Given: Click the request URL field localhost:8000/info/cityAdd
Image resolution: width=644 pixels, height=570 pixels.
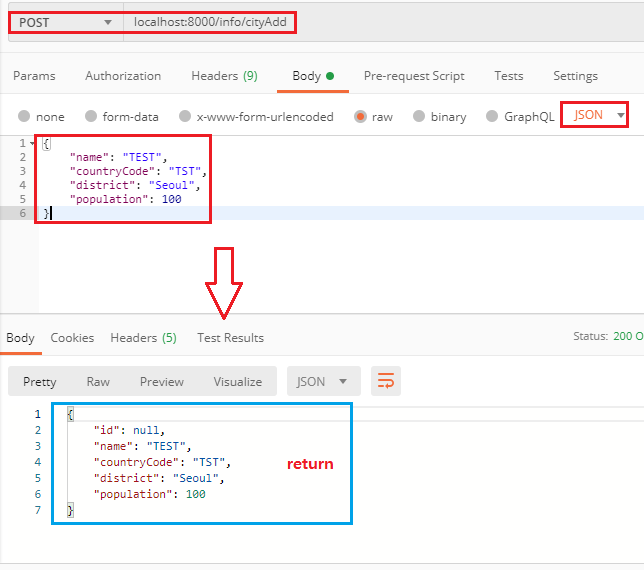Looking at the screenshot, I should pos(210,22).
